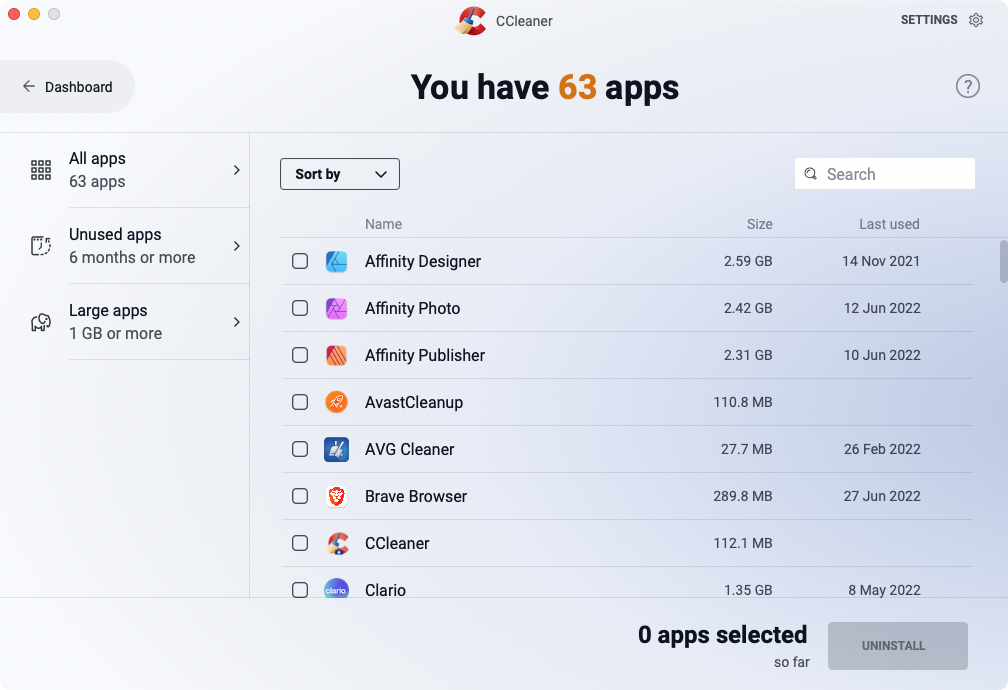Click the AVG Cleaner name

(x=410, y=449)
